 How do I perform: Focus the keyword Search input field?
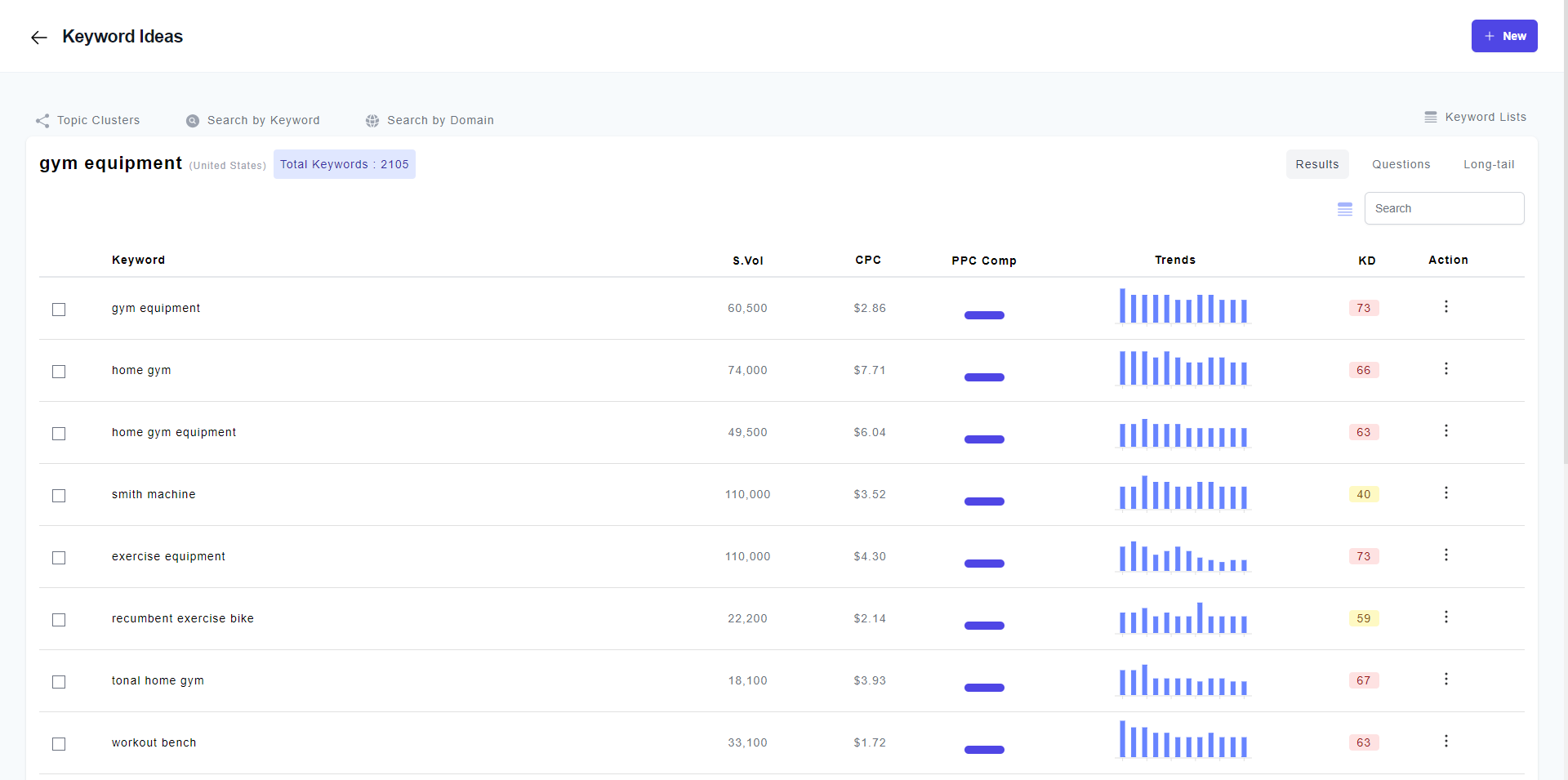(x=1443, y=208)
